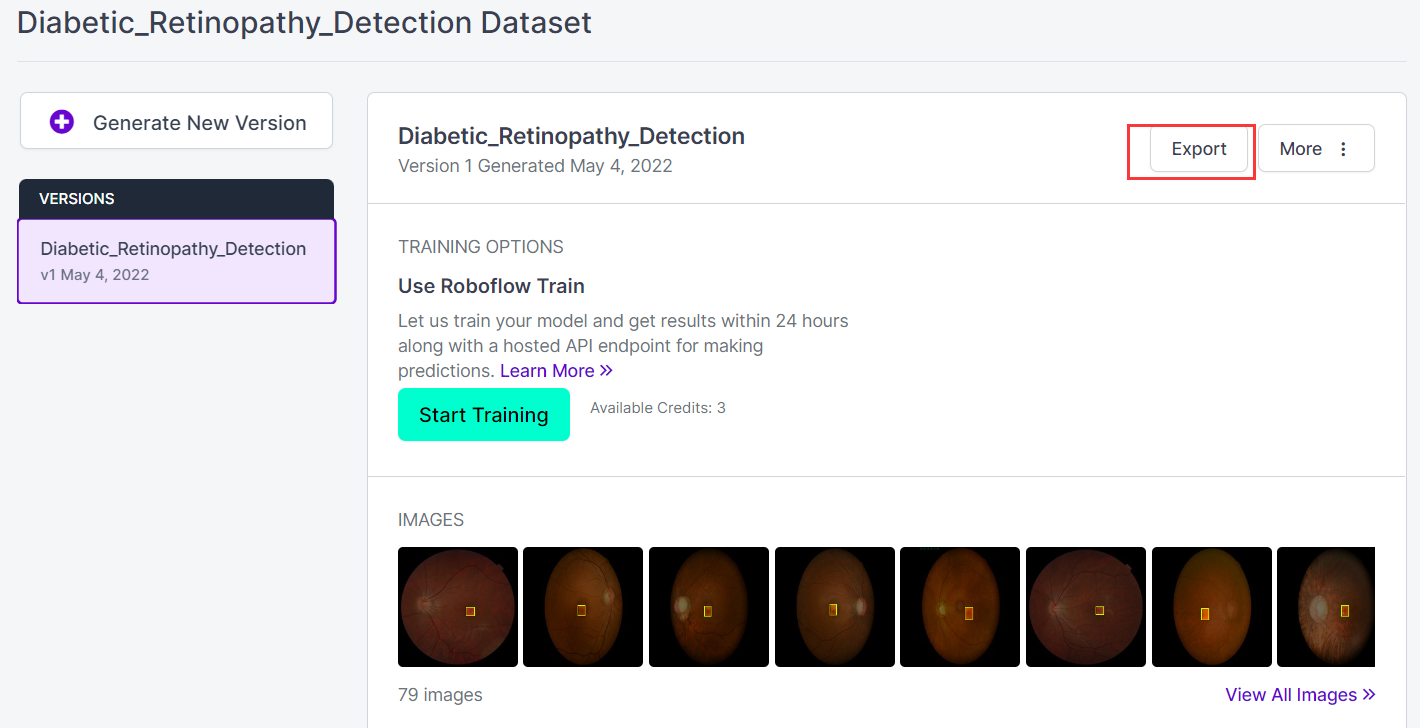Click the VERSIONS header in sidebar
1420x728 pixels.
pos(177,199)
